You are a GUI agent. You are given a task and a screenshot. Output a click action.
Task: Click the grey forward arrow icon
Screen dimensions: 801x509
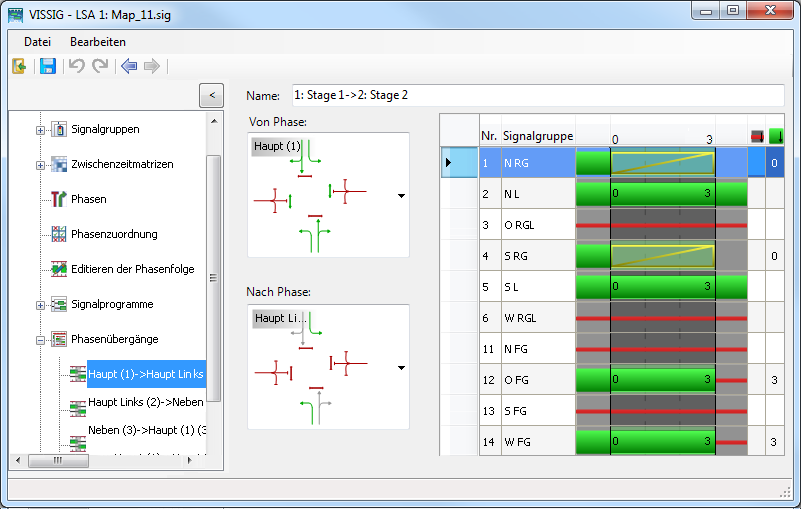151,66
